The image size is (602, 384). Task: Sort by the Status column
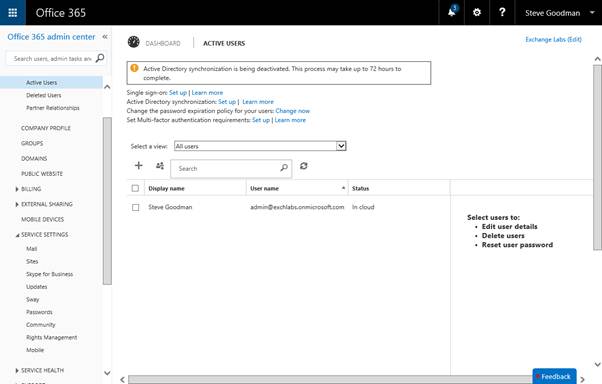click(x=399, y=188)
